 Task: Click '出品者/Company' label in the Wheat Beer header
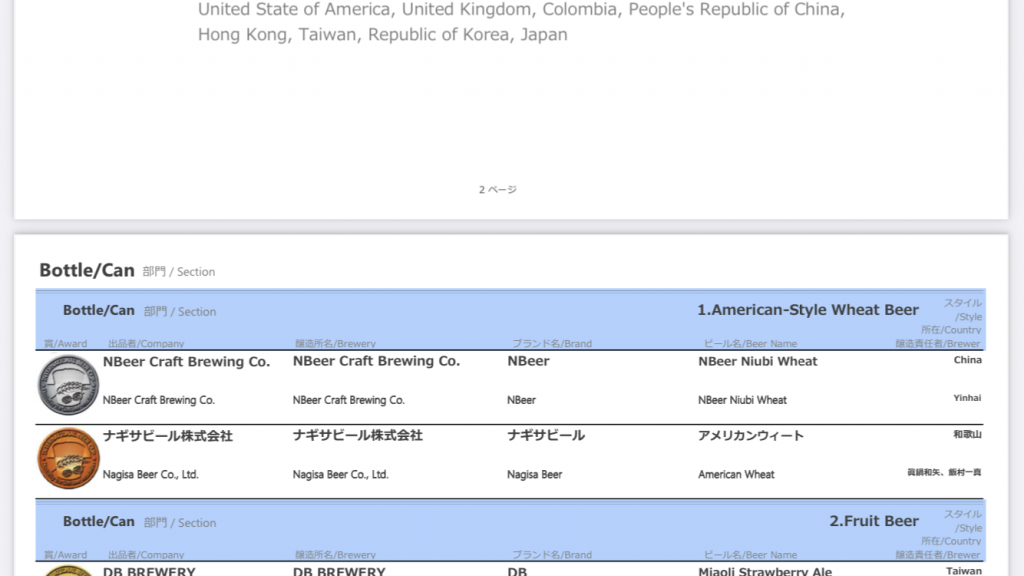(x=146, y=344)
